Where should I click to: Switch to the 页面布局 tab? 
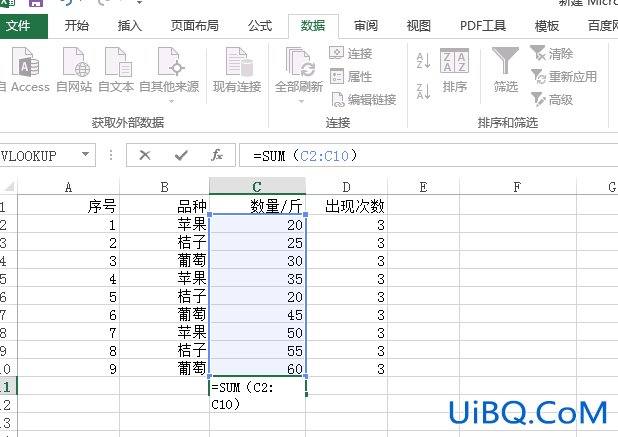click(195, 26)
